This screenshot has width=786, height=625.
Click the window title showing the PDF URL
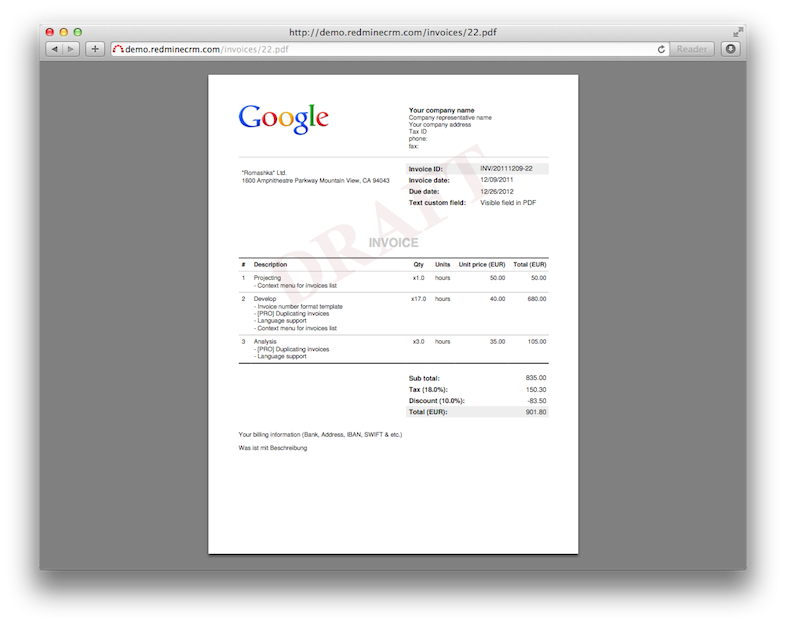[x=392, y=32]
